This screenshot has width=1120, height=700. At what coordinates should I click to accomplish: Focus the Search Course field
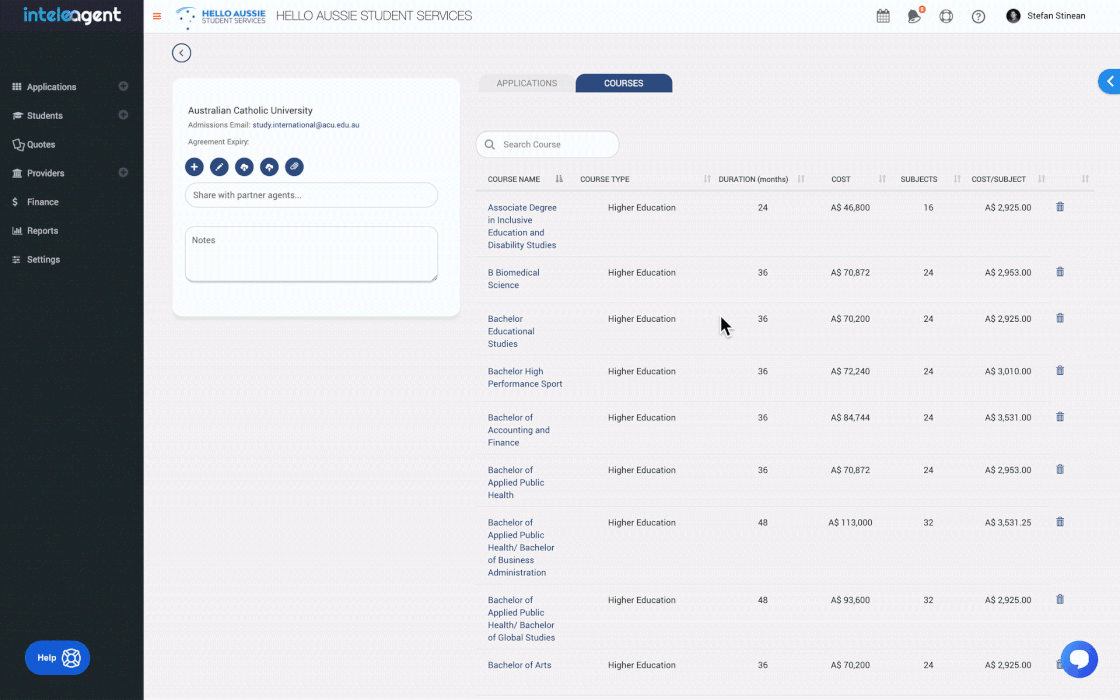(555, 144)
